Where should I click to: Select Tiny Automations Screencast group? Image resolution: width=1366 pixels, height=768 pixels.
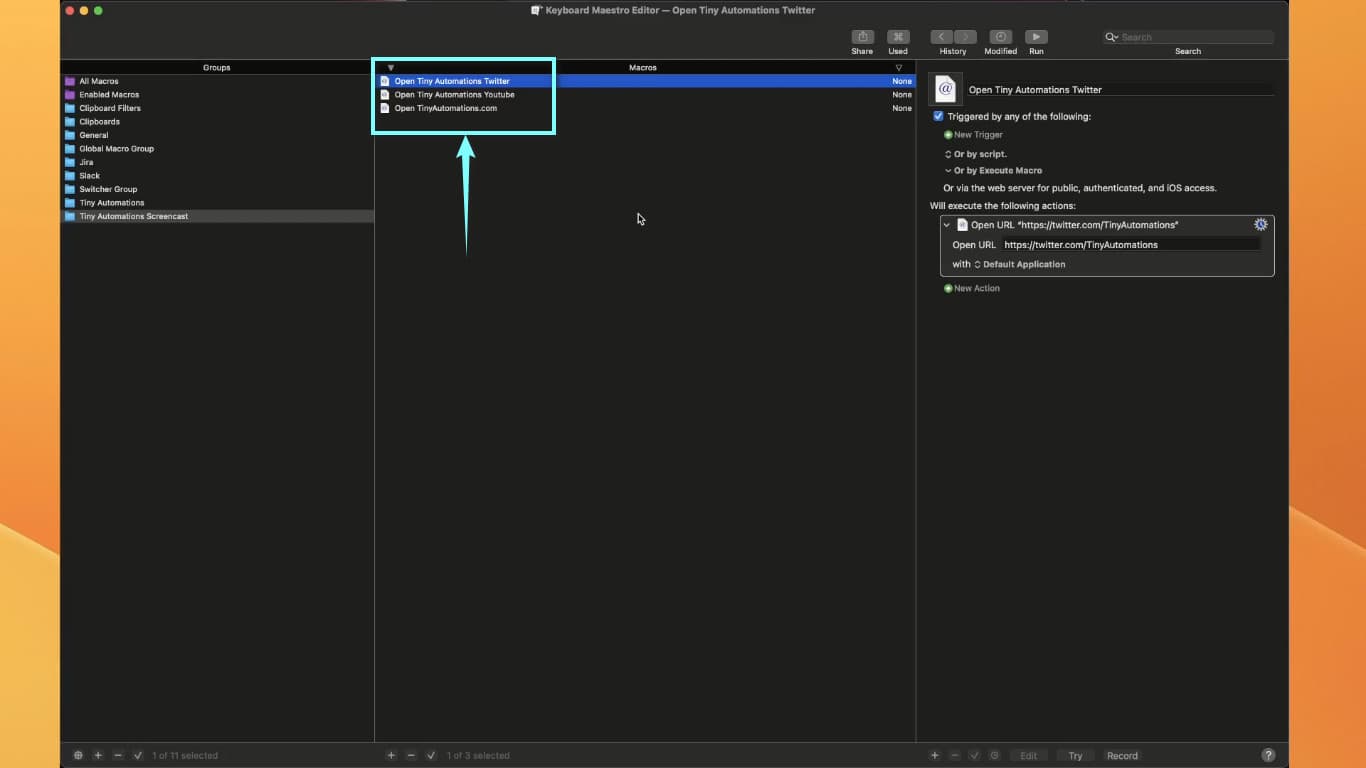pyautogui.click(x=217, y=216)
